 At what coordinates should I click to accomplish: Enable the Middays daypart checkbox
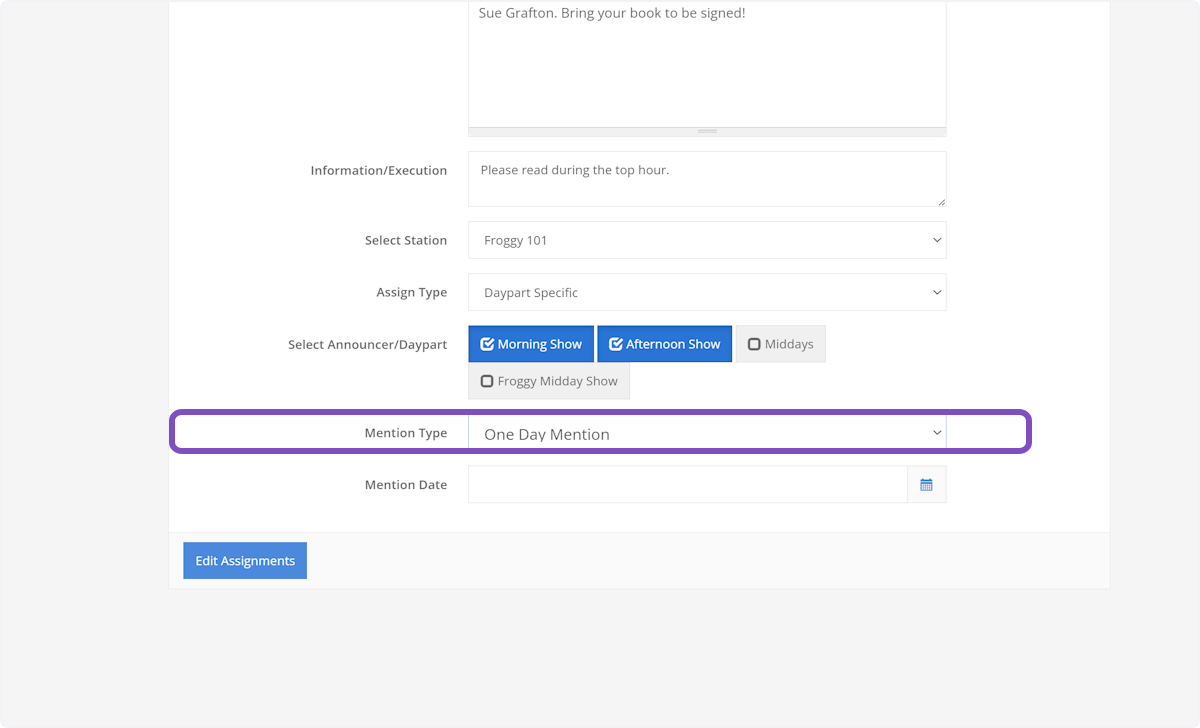pos(780,344)
